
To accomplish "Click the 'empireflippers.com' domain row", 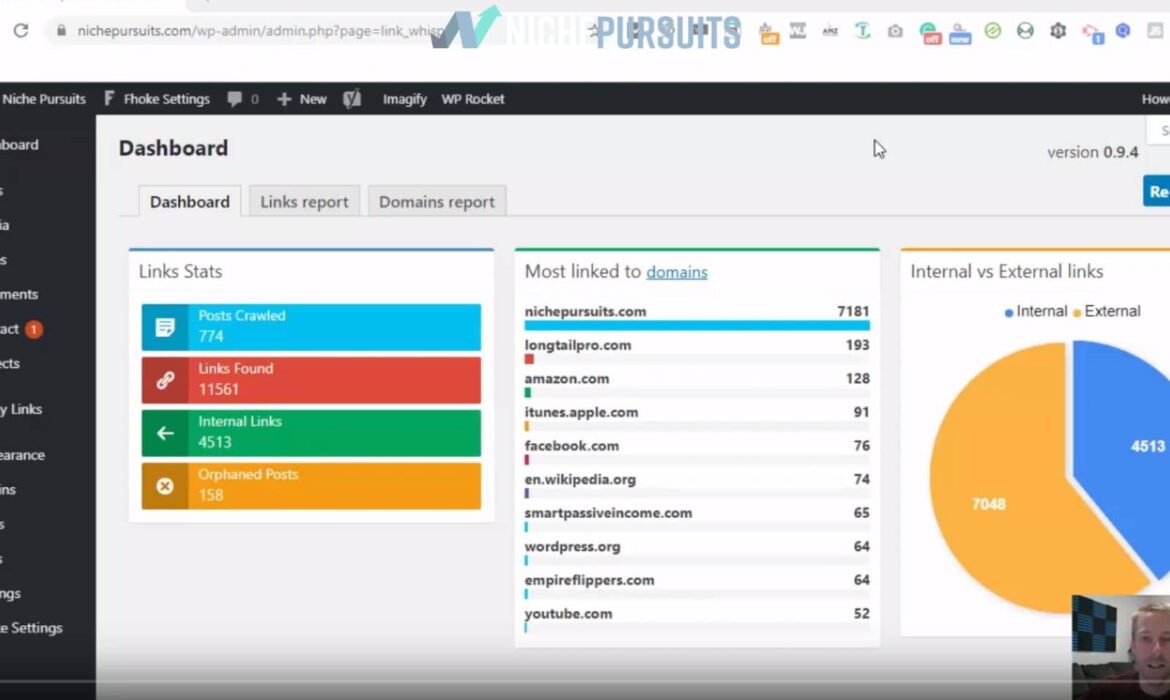I will (x=697, y=586).
